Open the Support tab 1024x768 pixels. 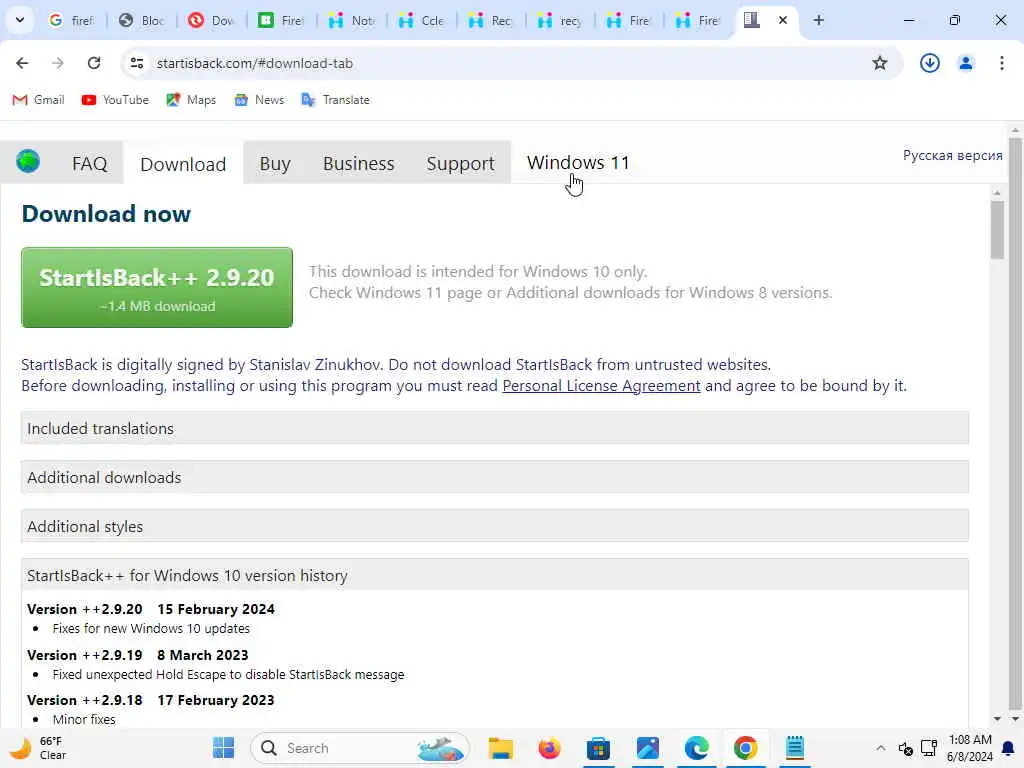pyautogui.click(x=460, y=163)
